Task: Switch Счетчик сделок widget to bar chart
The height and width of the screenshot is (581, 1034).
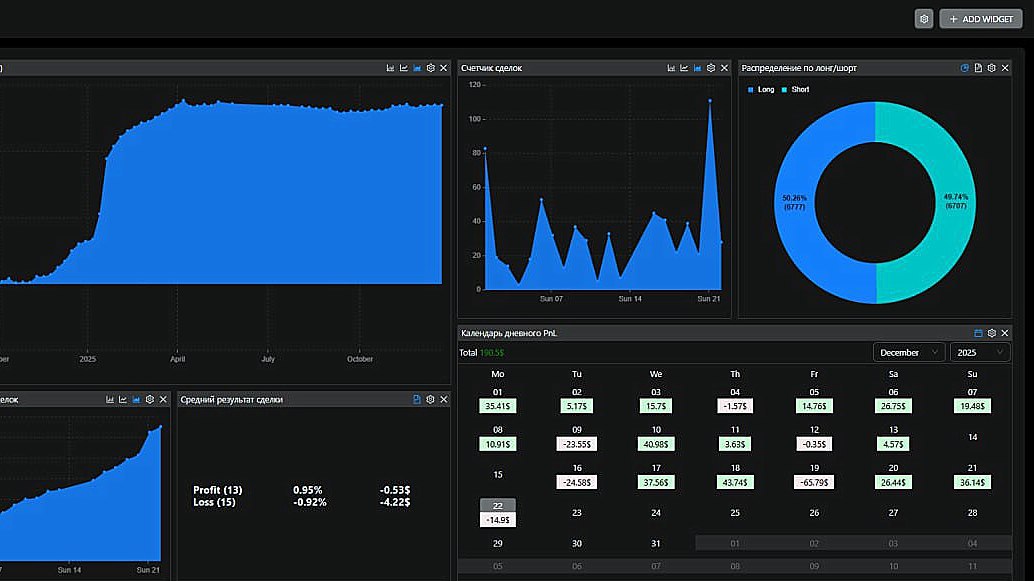Action: tap(671, 68)
